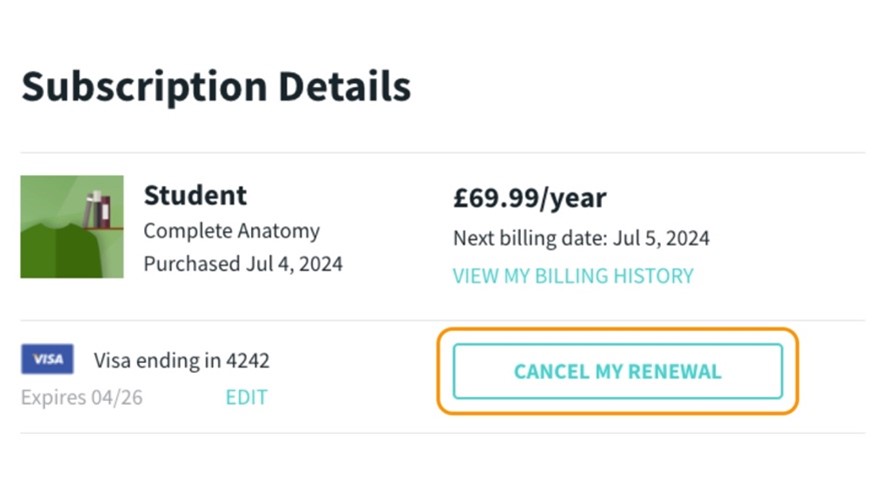Screen dimensions: 886x480
Task: Click the divider line under Subscription Details
Action: [442, 153]
